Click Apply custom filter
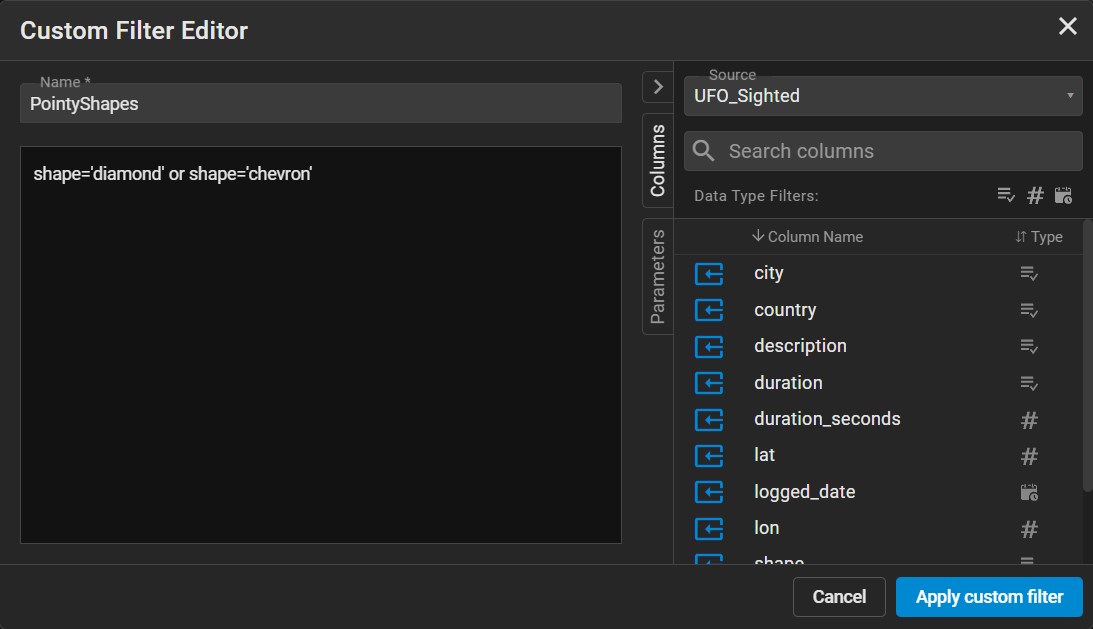This screenshot has height=629, width=1093. pyautogui.click(x=989, y=597)
